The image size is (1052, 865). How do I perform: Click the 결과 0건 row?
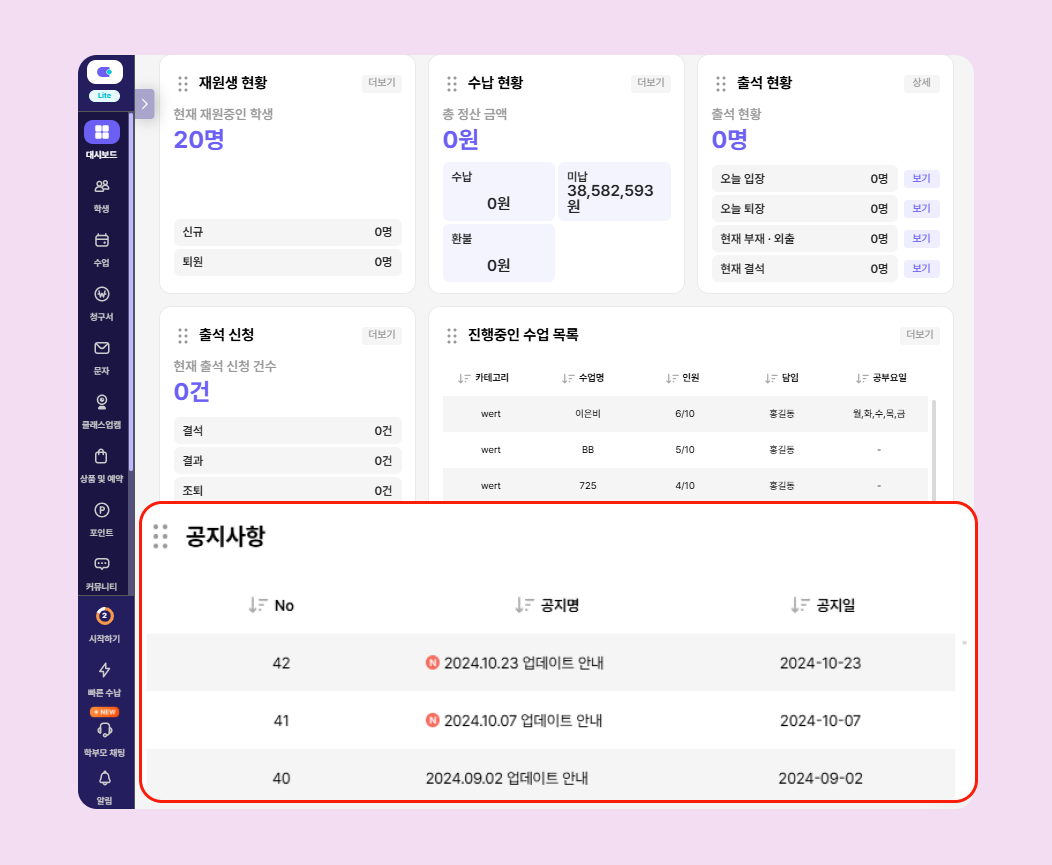point(288,461)
